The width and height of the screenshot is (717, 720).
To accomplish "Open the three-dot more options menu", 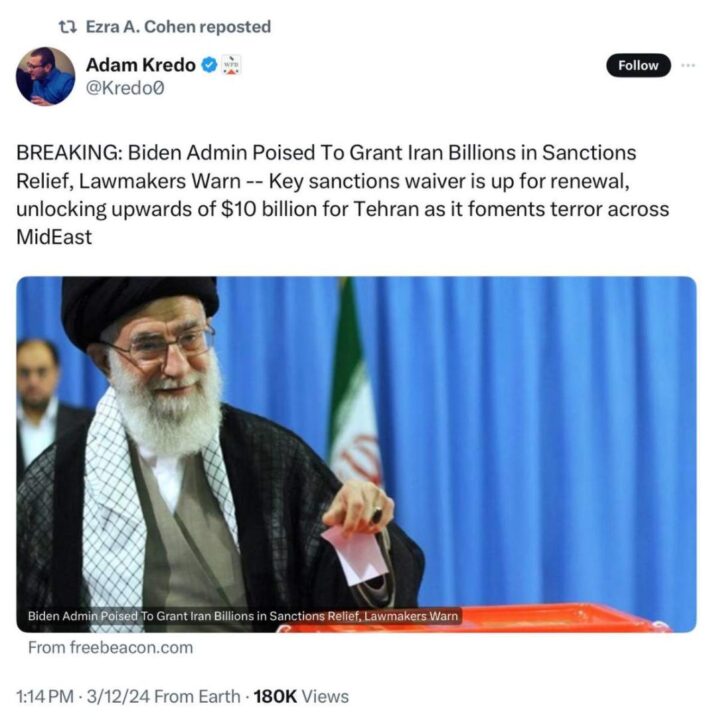I will (x=688, y=66).
